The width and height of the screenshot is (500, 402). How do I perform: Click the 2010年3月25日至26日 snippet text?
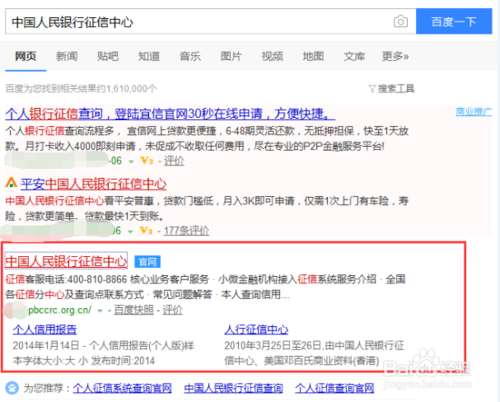click(273, 345)
